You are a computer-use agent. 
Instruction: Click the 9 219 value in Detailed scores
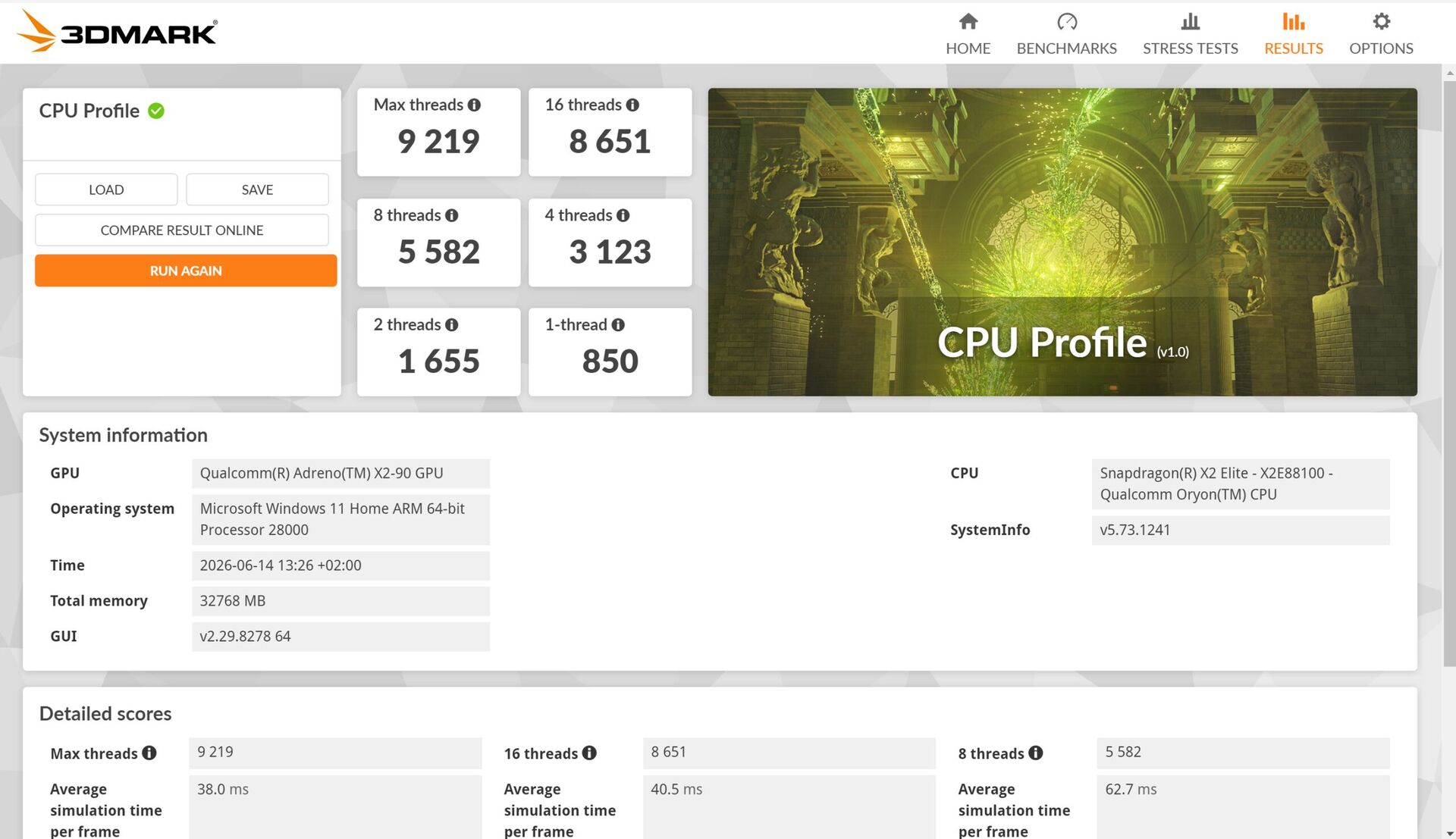point(335,753)
